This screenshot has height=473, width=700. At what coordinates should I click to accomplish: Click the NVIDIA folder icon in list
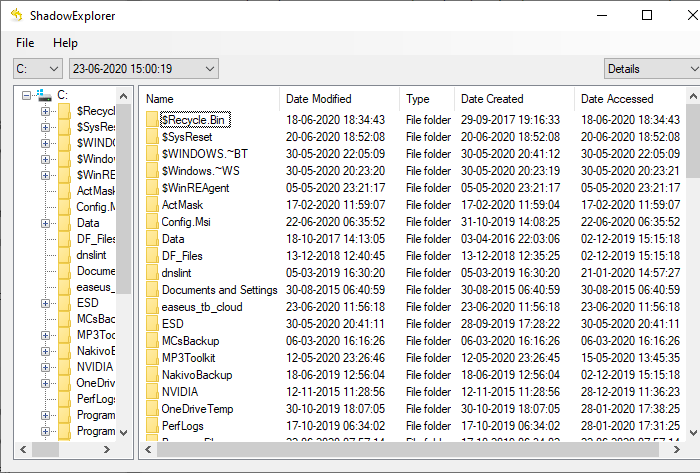[152, 391]
